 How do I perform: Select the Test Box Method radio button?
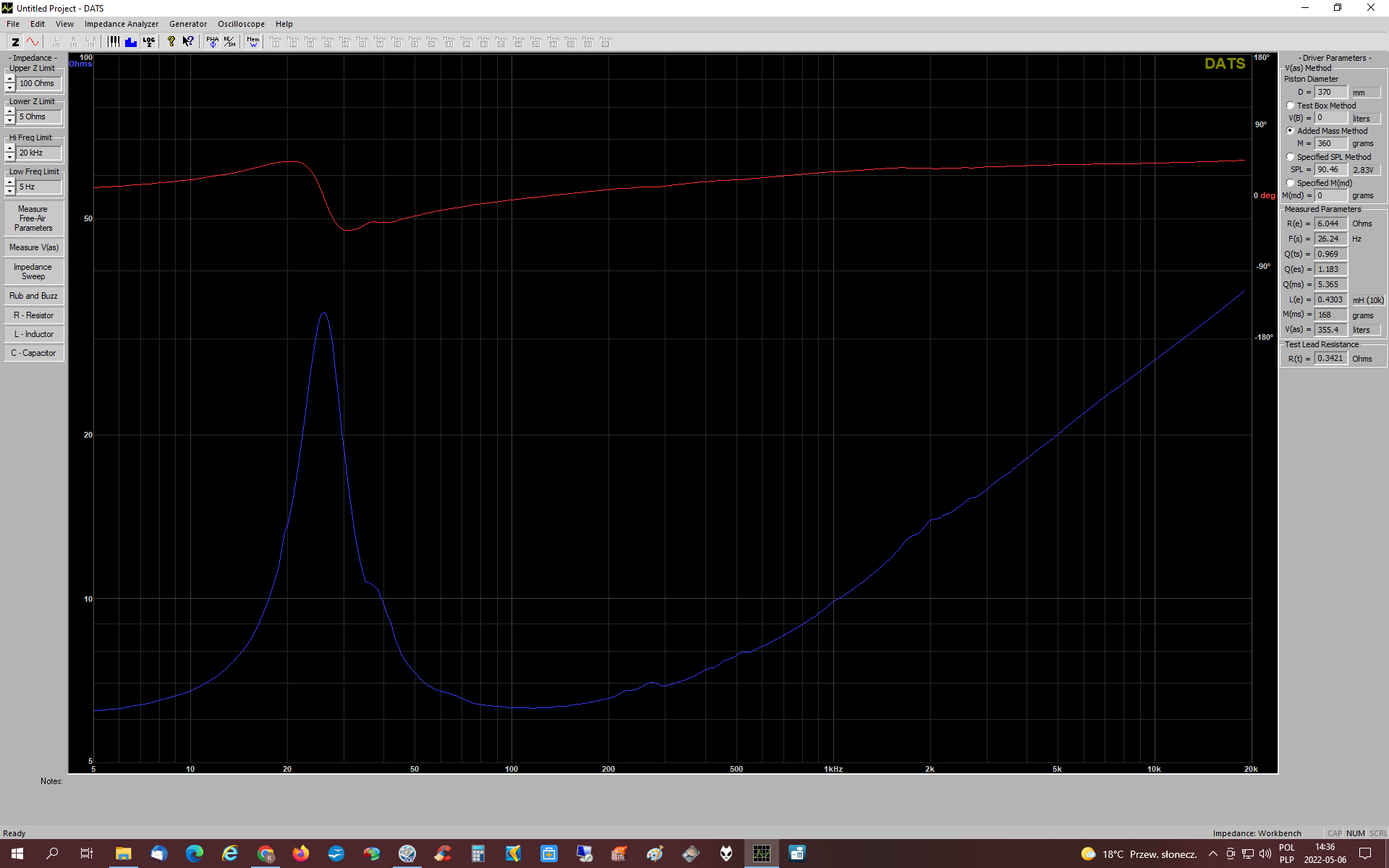pos(1290,106)
